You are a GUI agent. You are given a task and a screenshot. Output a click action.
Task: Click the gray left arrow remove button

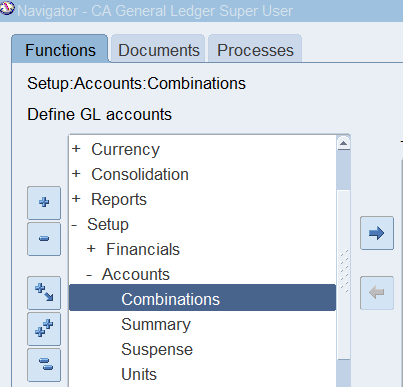377,293
